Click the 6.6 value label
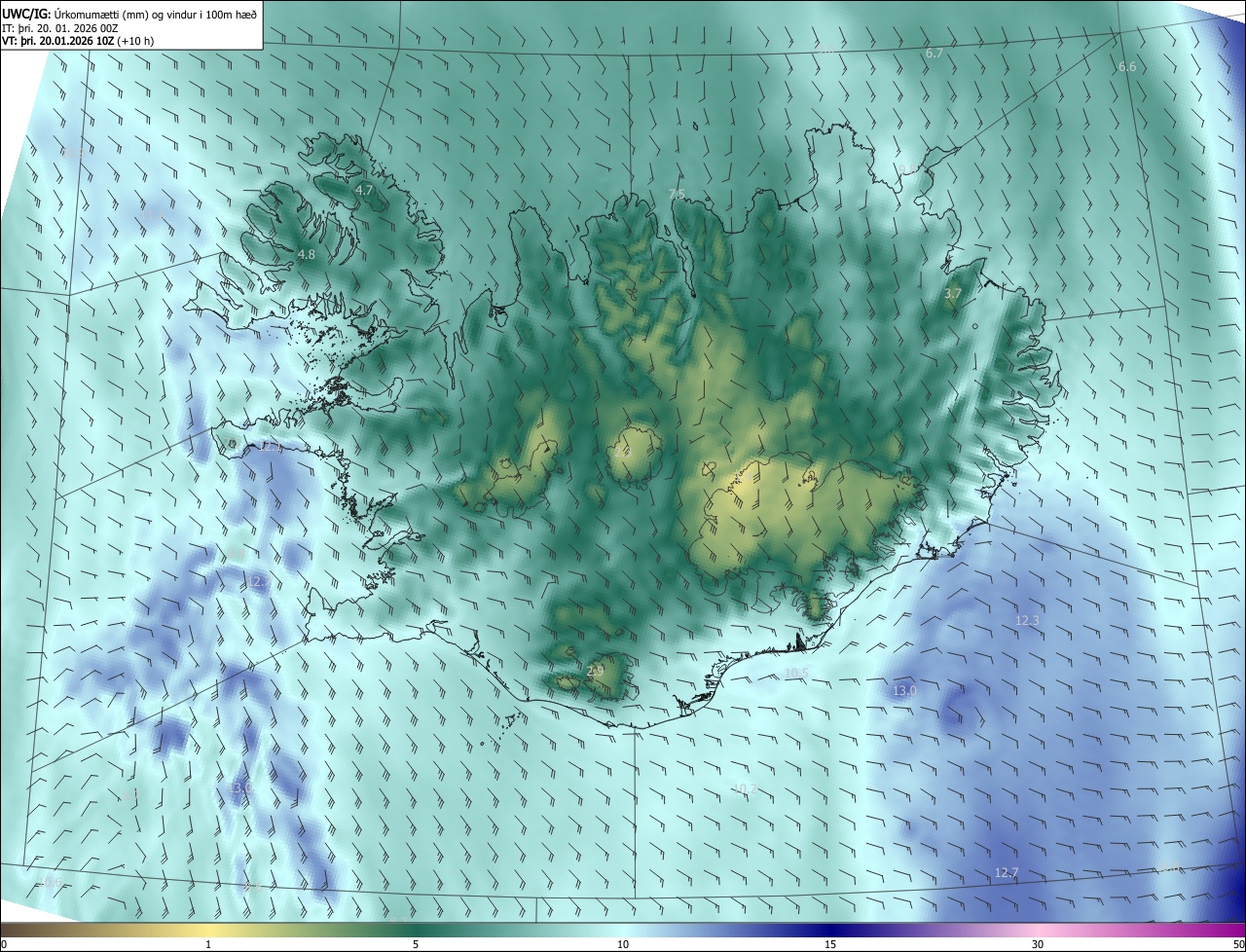This screenshot has width=1246, height=952. [1127, 67]
